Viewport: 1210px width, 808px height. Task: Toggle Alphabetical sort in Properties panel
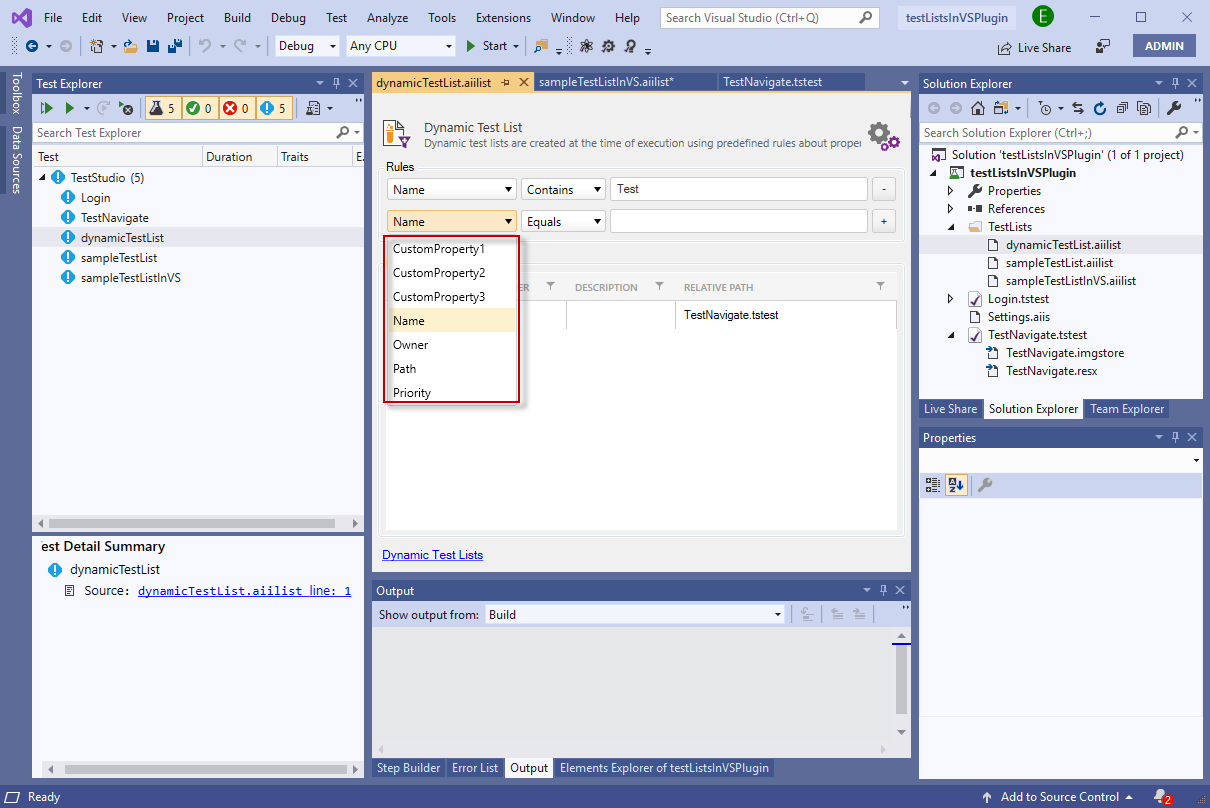[x=956, y=485]
